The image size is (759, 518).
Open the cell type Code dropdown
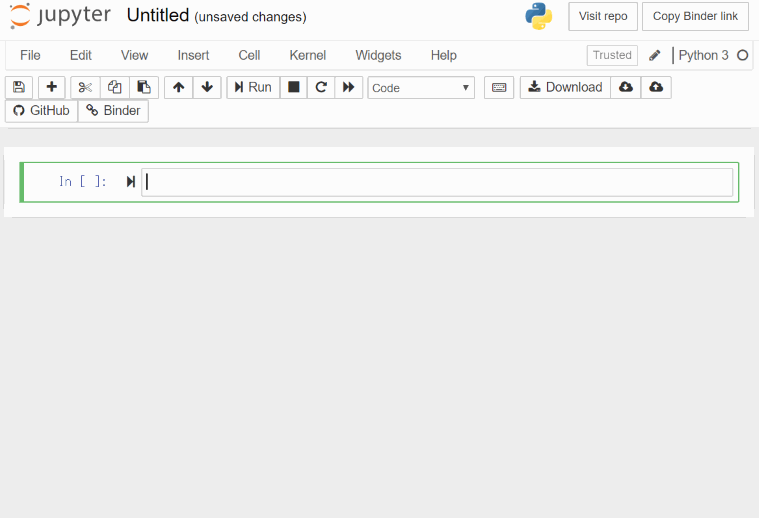coord(421,87)
